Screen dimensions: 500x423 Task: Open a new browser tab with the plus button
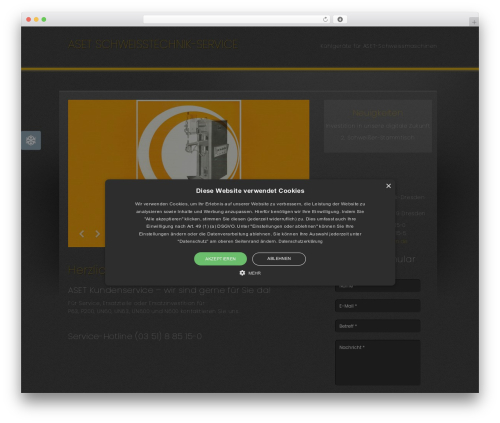(x=474, y=22)
